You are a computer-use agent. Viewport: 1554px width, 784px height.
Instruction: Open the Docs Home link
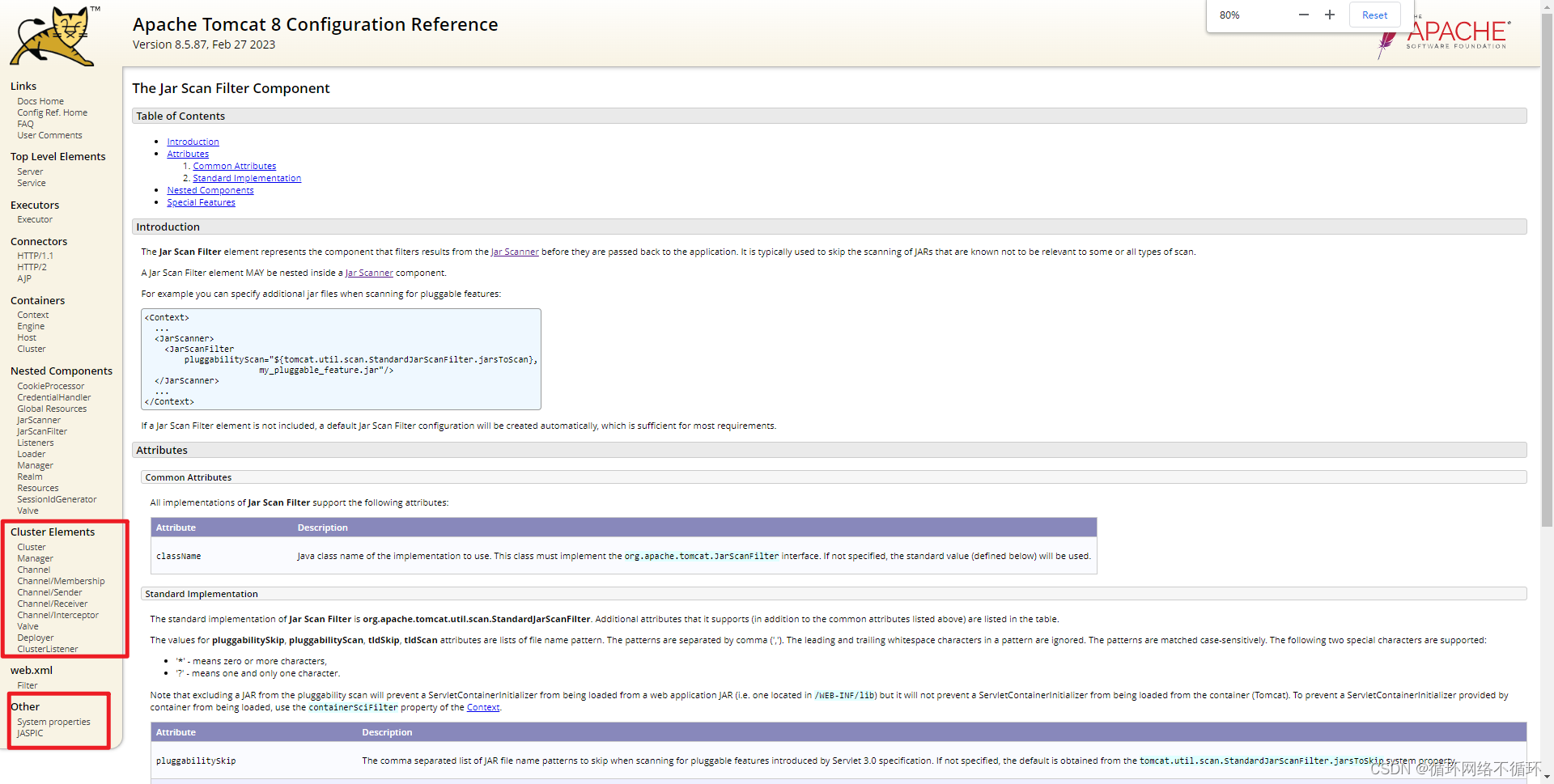coord(40,101)
